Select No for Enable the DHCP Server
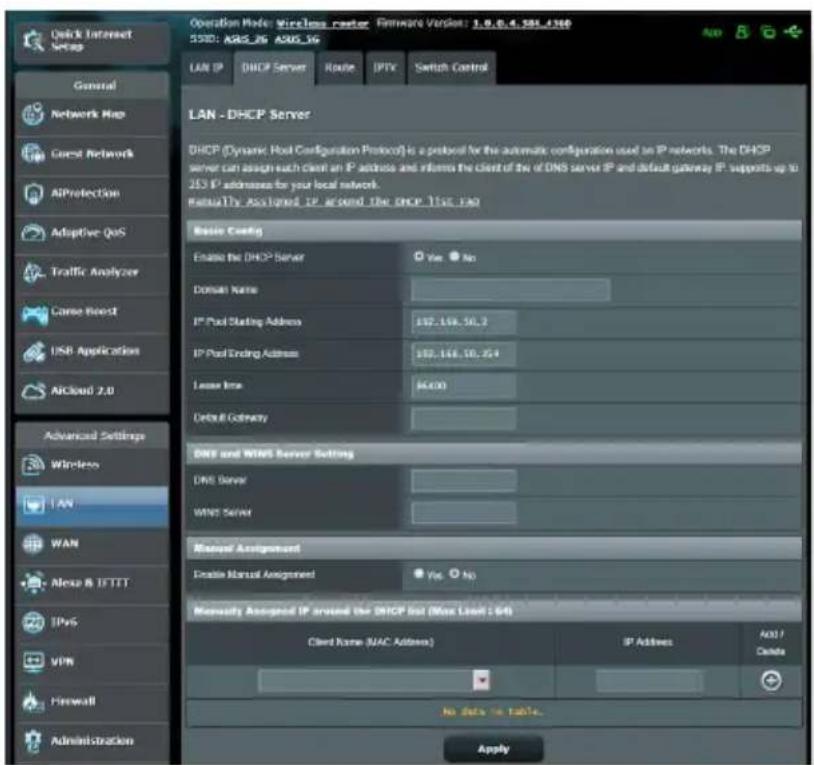Viewport: 814px width, 765px height. pyautogui.click(x=454, y=256)
